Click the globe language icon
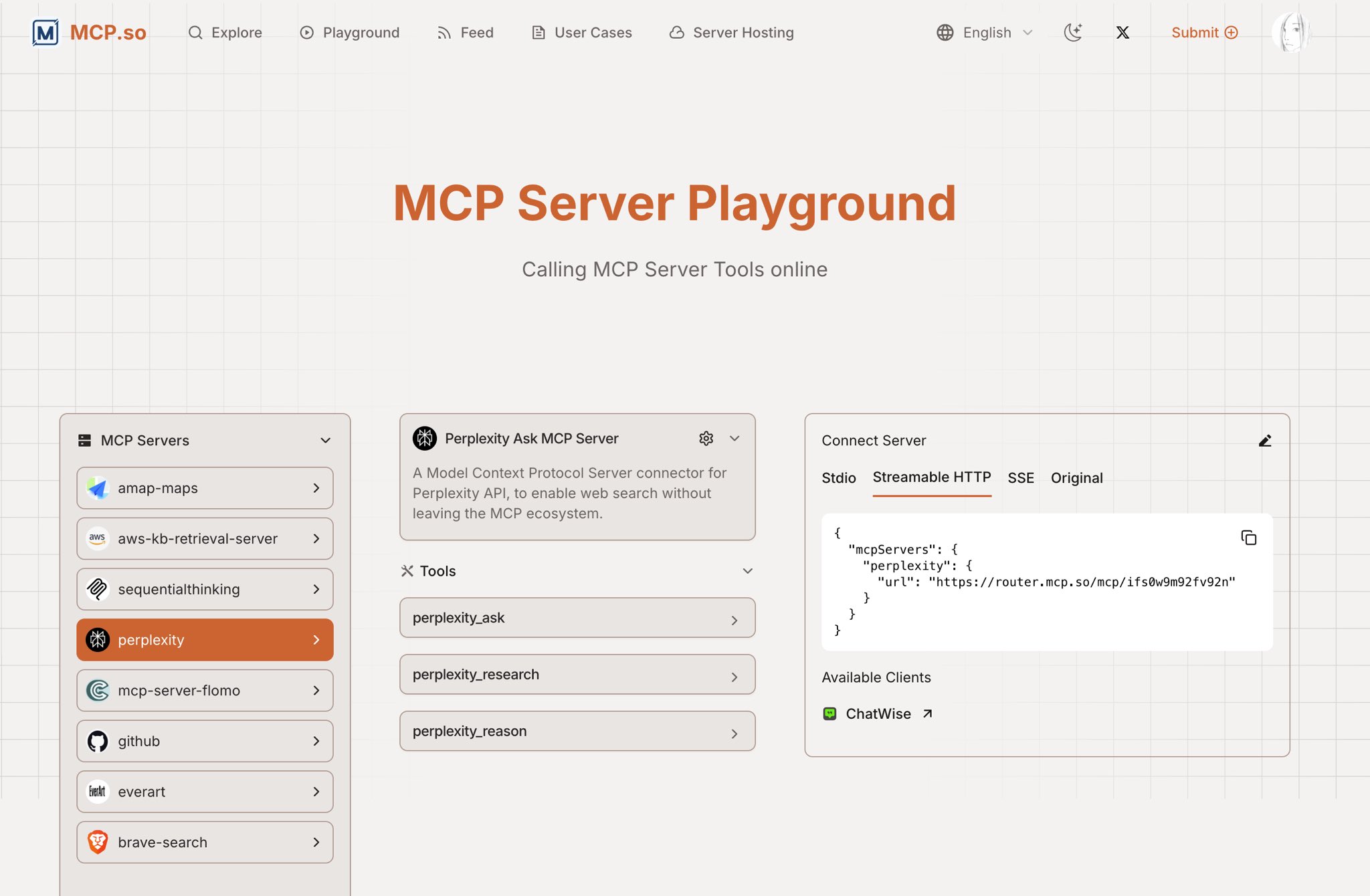 tap(945, 32)
